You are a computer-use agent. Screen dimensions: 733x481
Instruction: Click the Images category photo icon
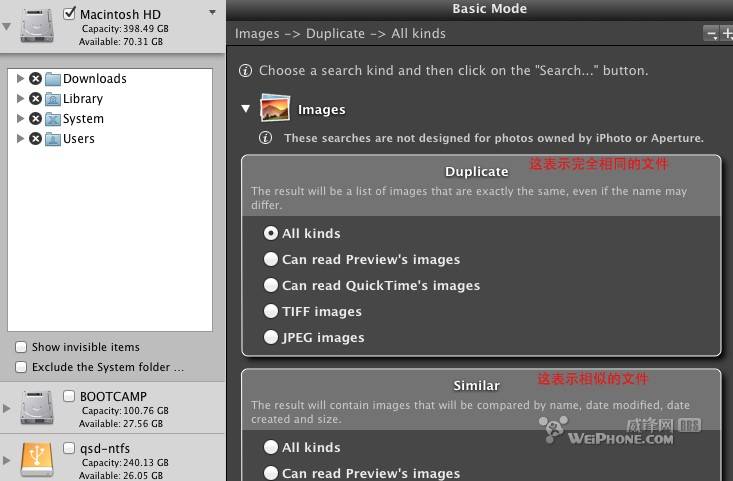[275, 108]
